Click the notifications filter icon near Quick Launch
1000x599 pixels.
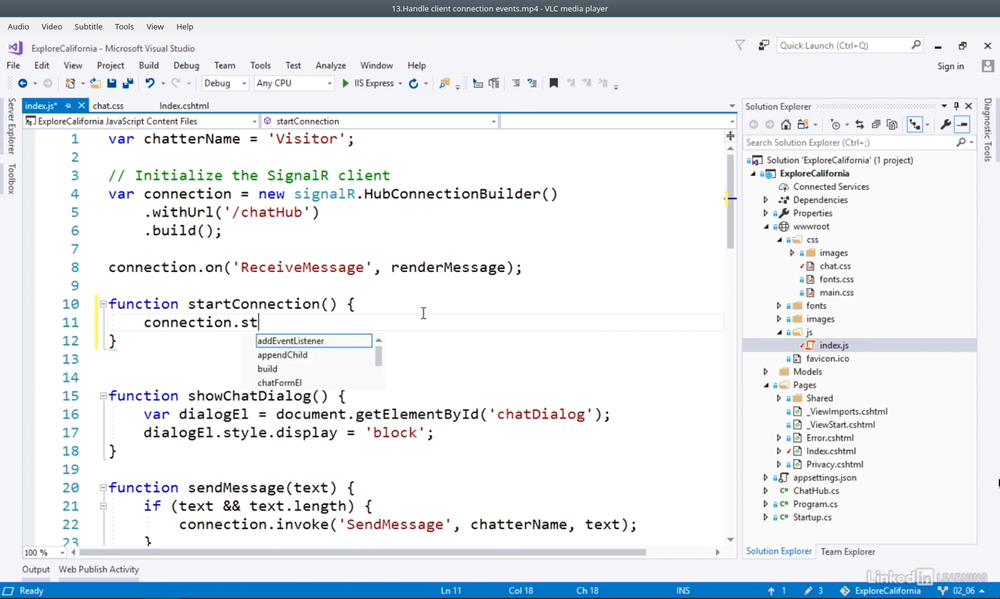740,45
